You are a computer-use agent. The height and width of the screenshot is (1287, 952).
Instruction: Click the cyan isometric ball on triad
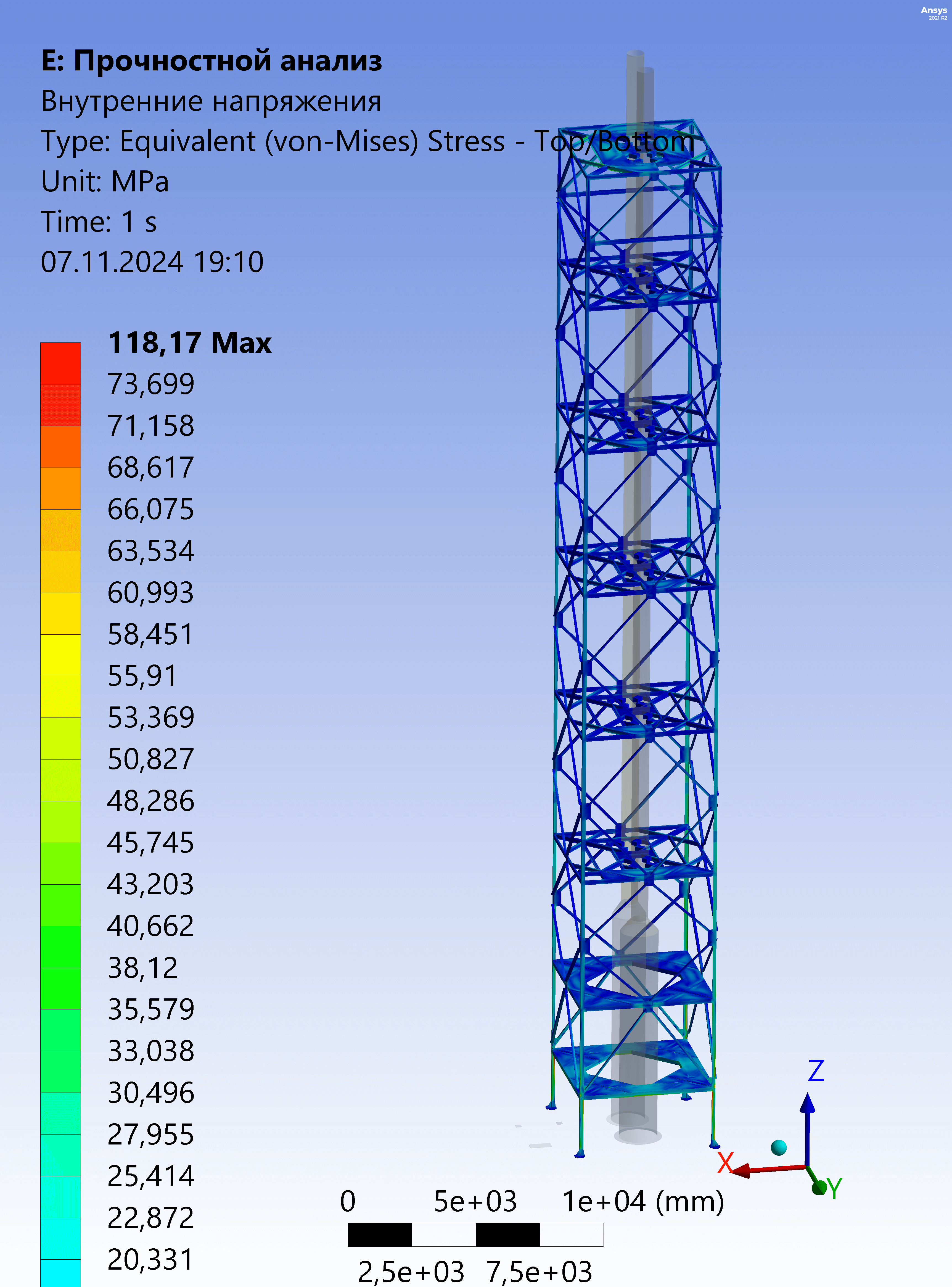(779, 1147)
